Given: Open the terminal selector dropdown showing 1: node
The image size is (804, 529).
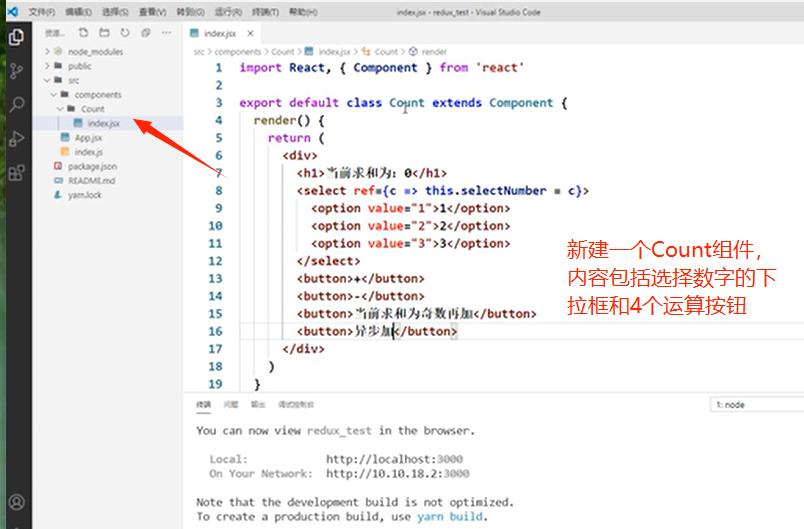Looking at the screenshot, I should coord(757,404).
